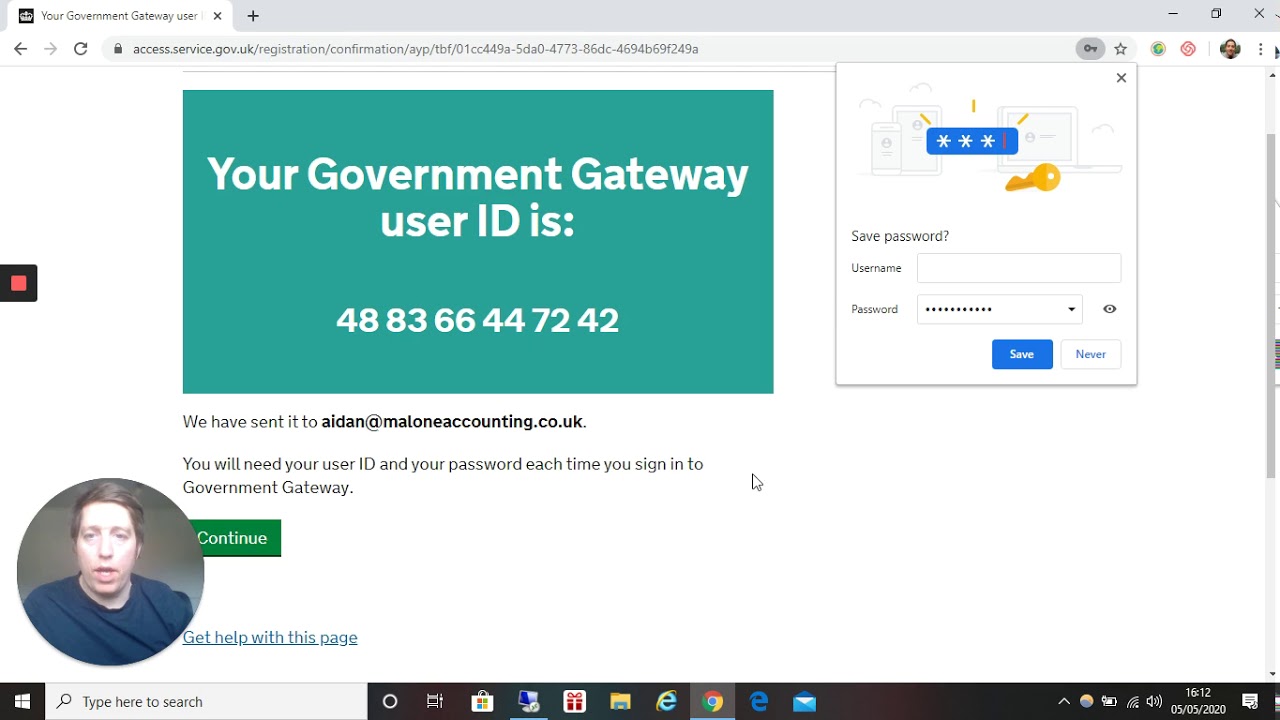Close the Government Gateway tab
The height and width of the screenshot is (720, 1280).
click(x=217, y=16)
